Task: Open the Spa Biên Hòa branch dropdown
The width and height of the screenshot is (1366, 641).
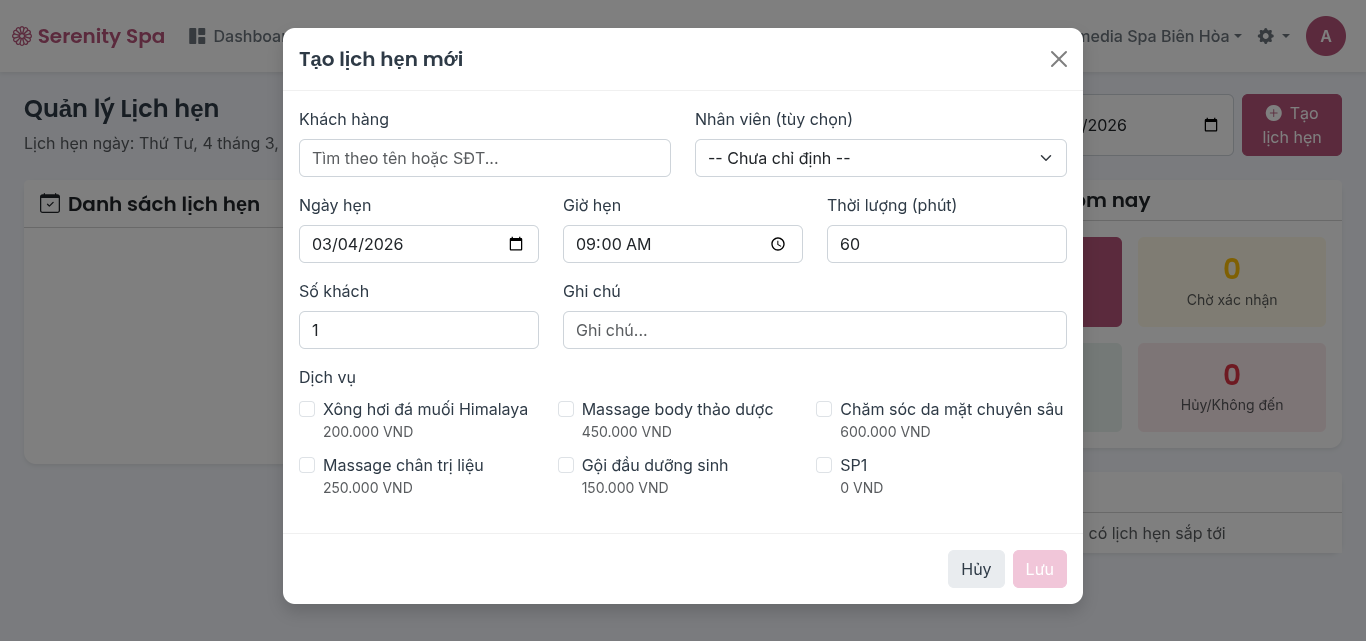Action: tap(1160, 36)
